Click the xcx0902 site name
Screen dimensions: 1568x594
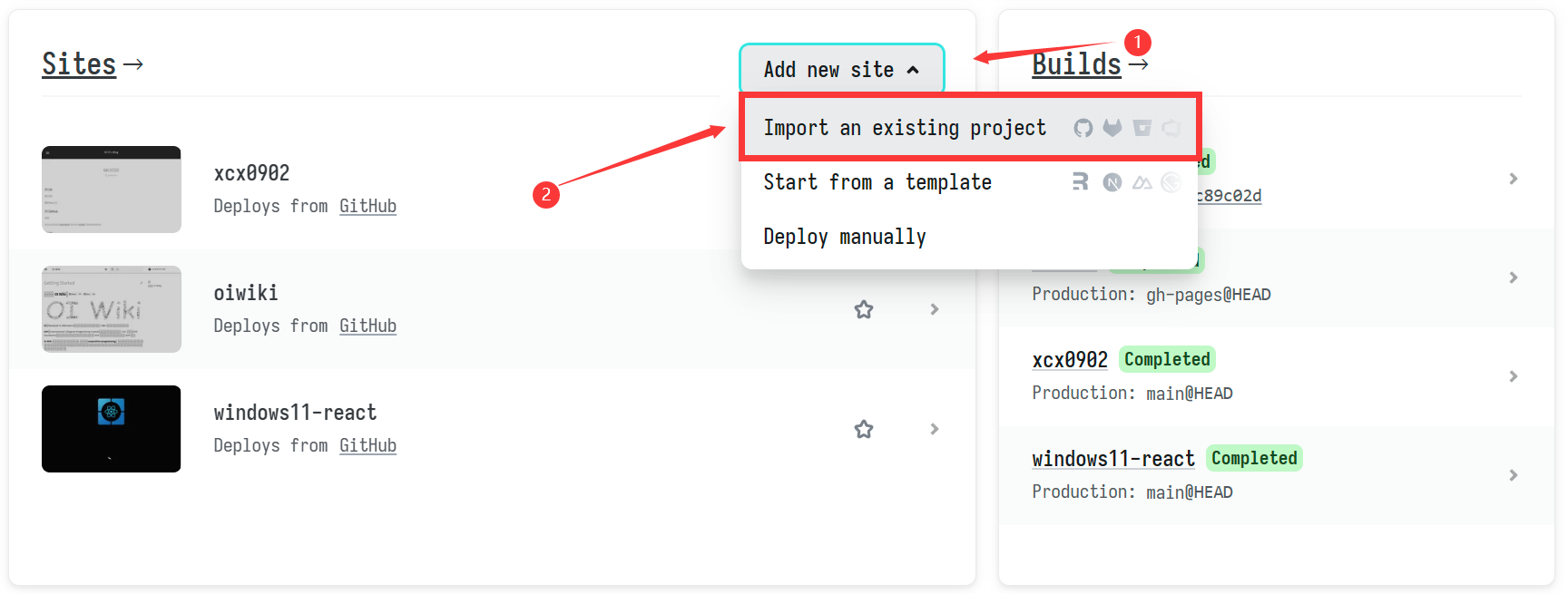coord(251,173)
